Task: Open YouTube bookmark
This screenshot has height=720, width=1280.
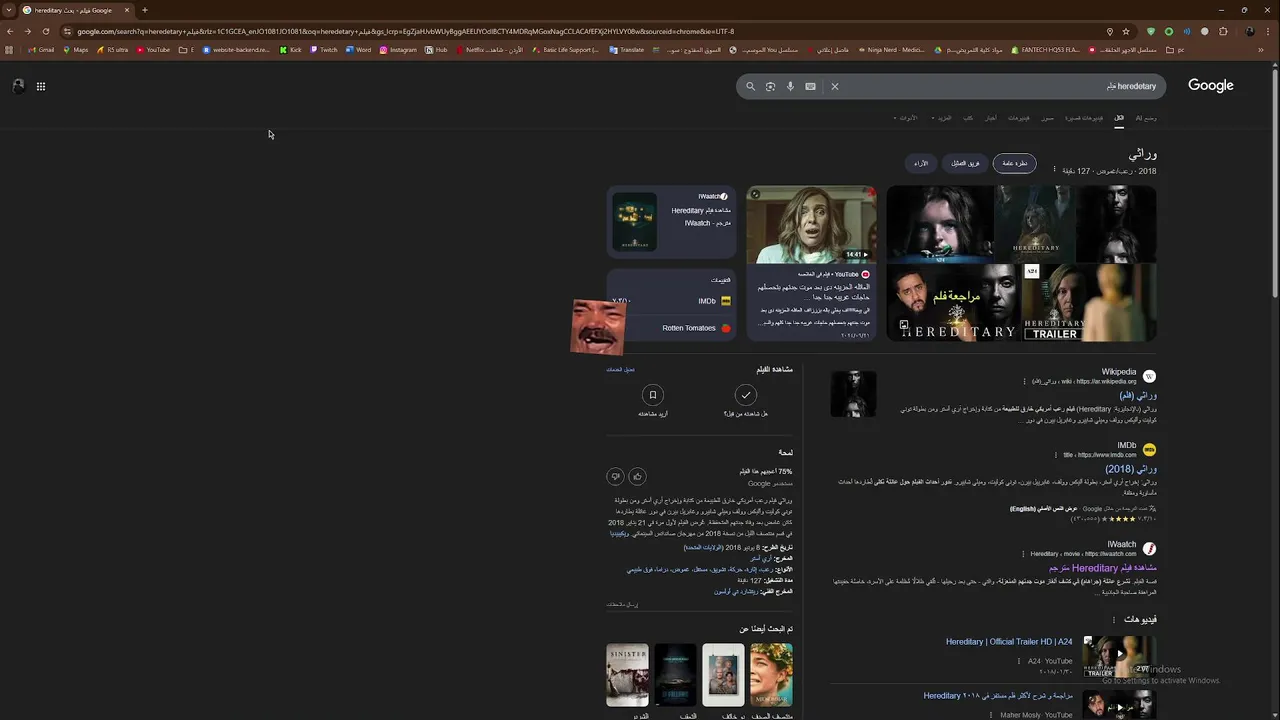Action: point(153,50)
